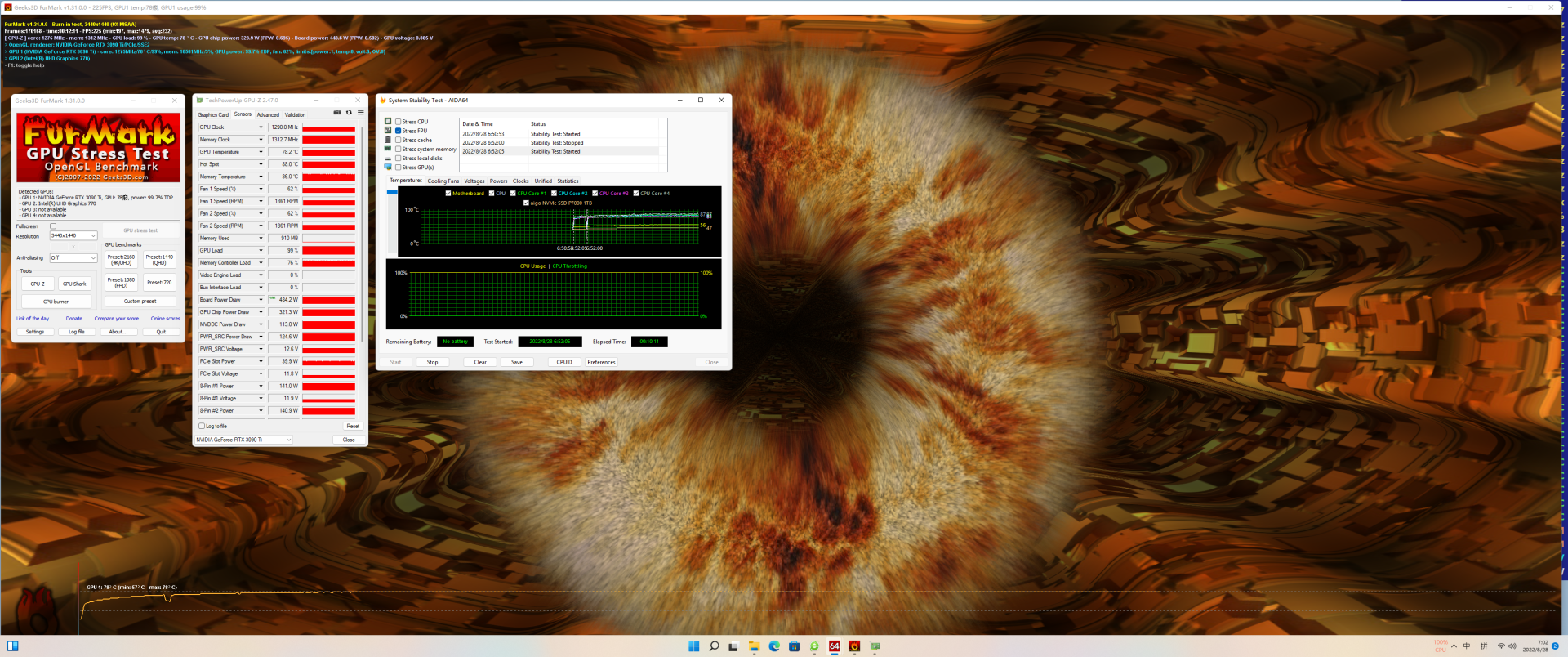The width and height of the screenshot is (1568, 657).
Task: Enable Stress CPU checkbox
Action: tap(398, 122)
